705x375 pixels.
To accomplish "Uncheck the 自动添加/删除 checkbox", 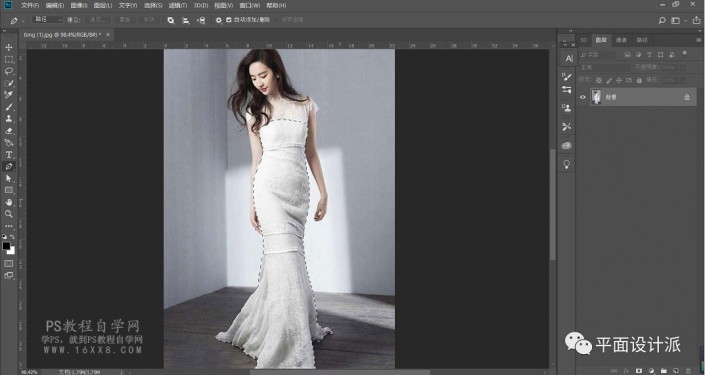I will (x=229, y=20).
